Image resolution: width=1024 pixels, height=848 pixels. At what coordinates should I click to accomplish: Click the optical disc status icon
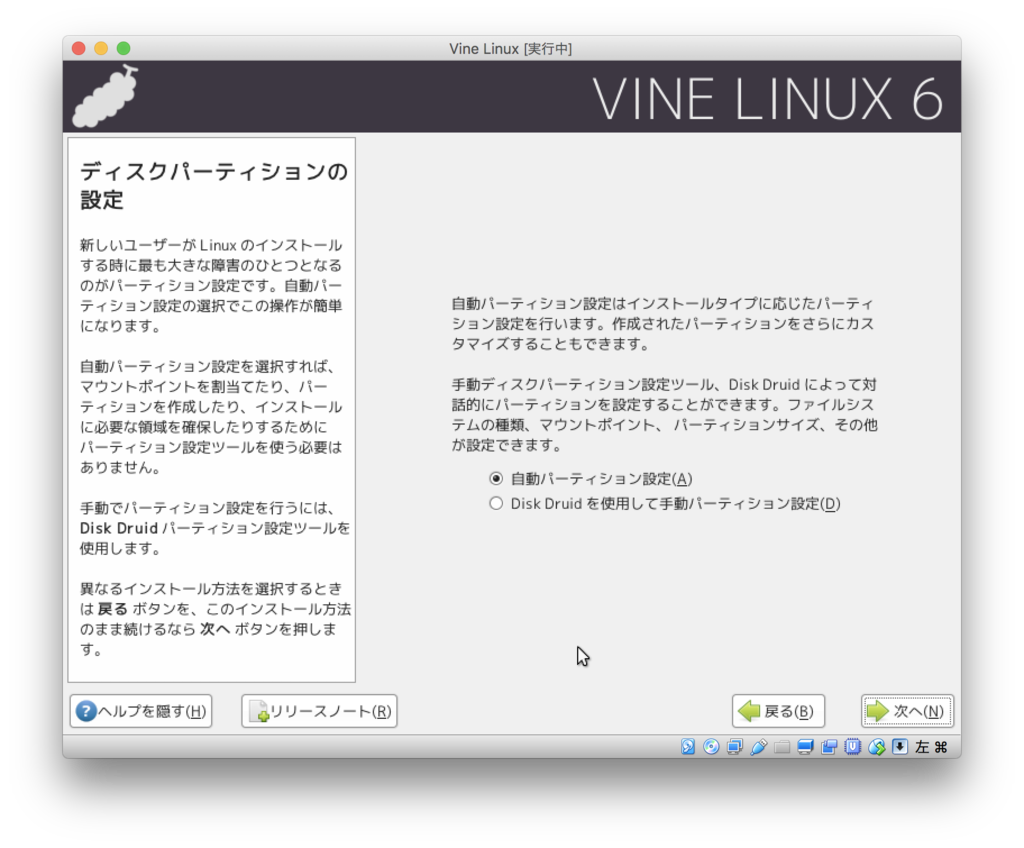[x=711, y=747]
